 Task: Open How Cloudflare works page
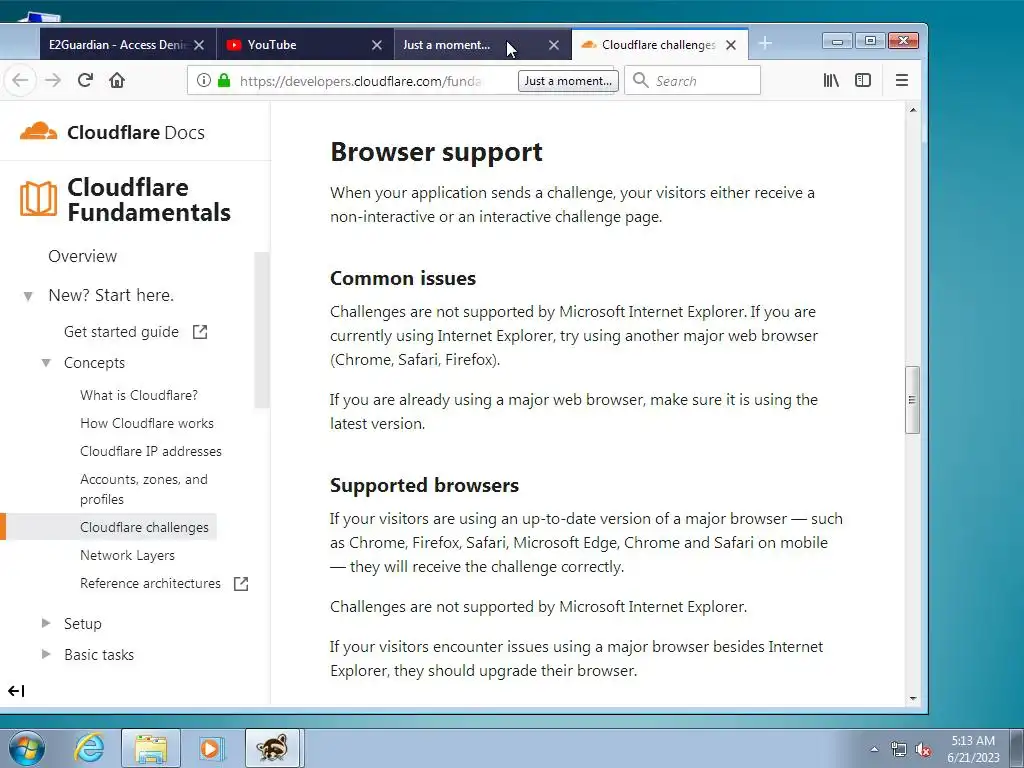[147, 423]
